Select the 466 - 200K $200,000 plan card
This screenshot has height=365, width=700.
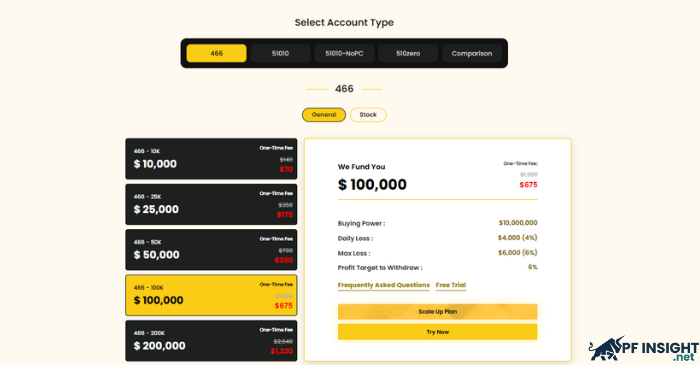coord(211,341)
